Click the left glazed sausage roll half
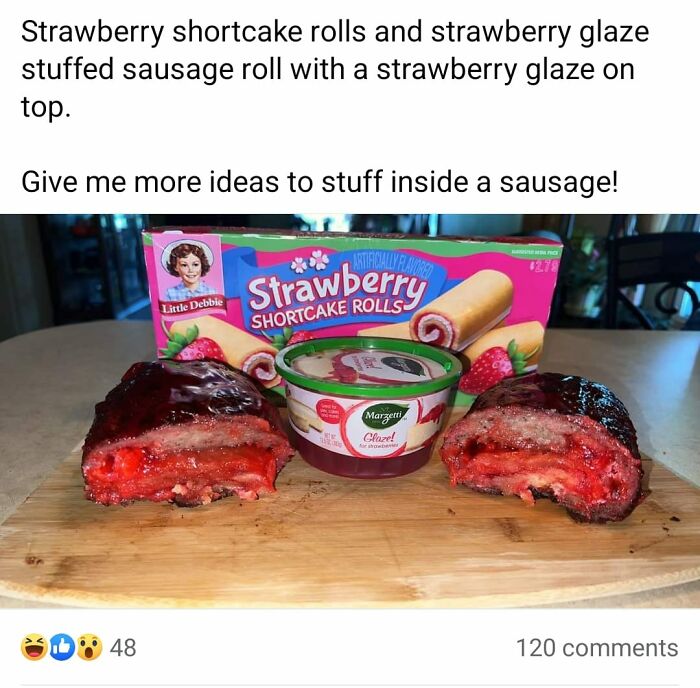The height and width of the screenshot is (688, 700). pos(188,433)
